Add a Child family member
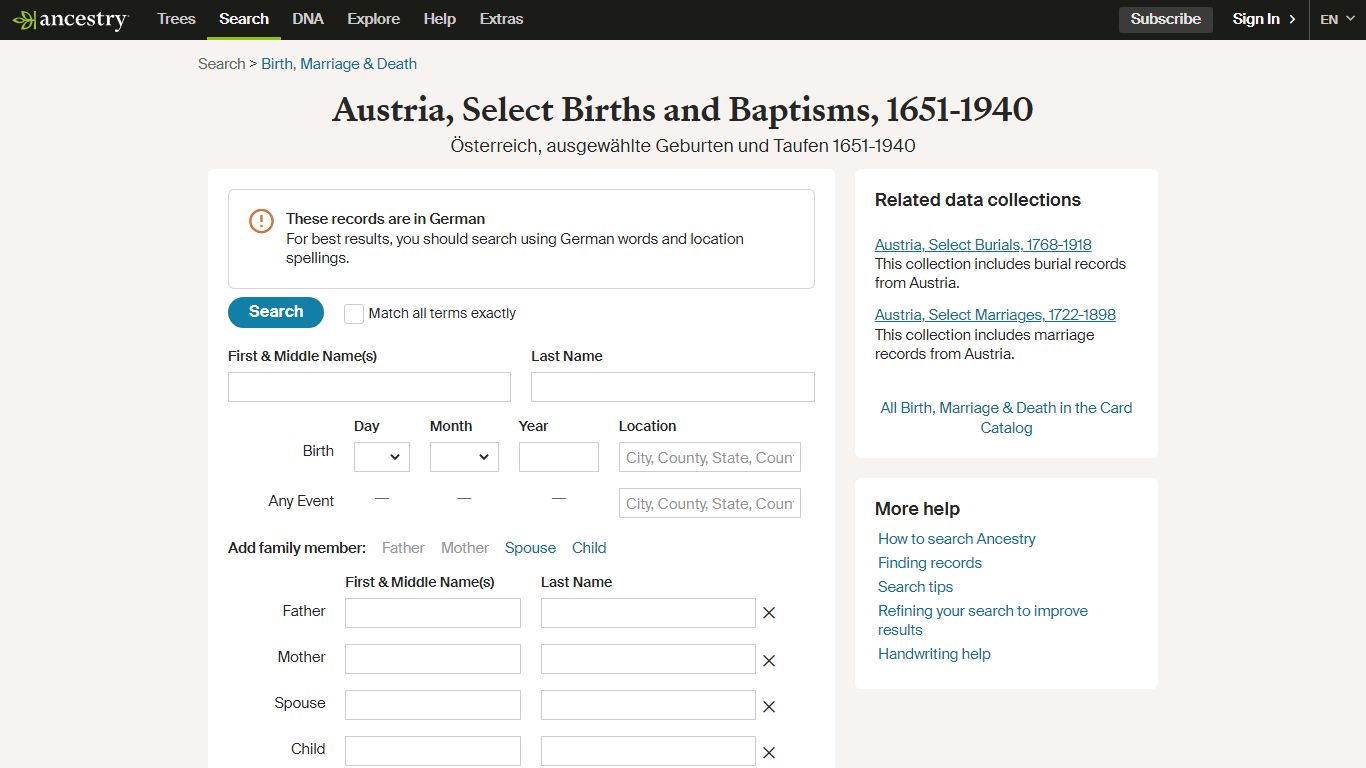Image resolution: width=1366 pixels, height=768 pixels. click(x=589, y=548)
